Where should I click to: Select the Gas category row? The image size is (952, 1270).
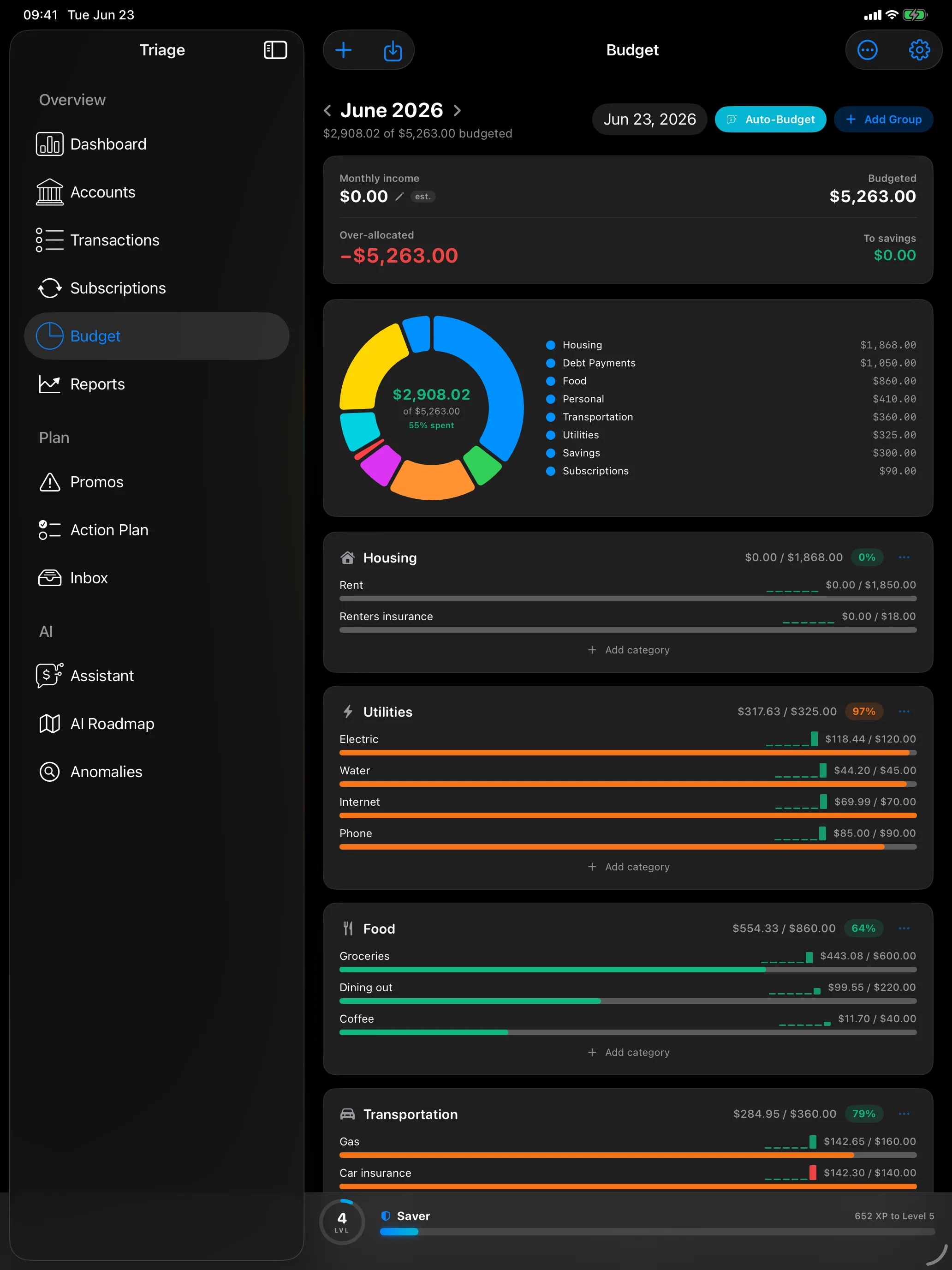pos(628,1146)
